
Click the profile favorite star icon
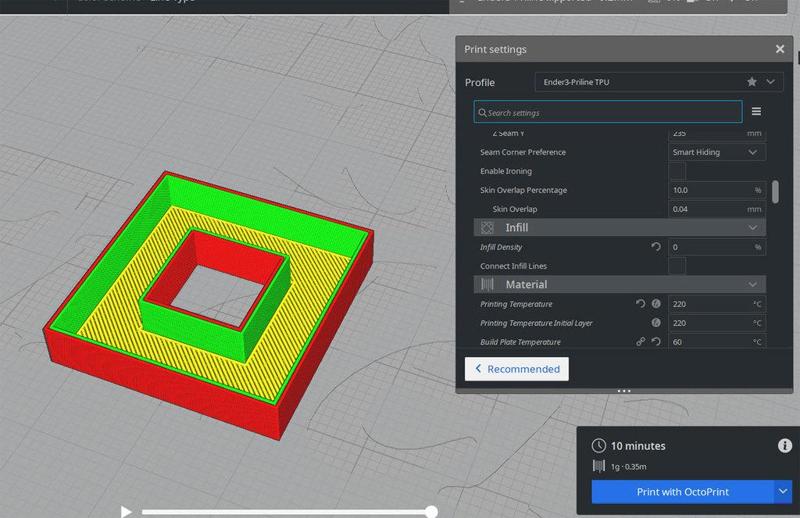click(x=752, y=82)
